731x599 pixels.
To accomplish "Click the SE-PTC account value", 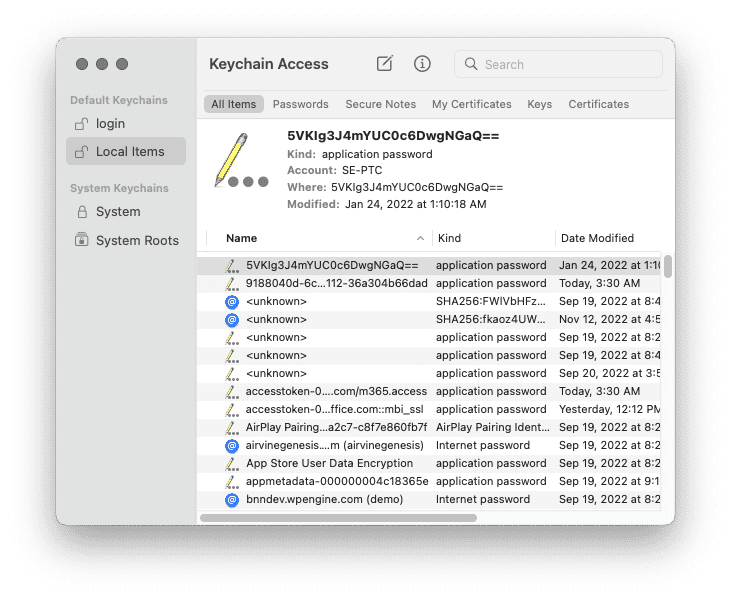I will pos(362,170).
